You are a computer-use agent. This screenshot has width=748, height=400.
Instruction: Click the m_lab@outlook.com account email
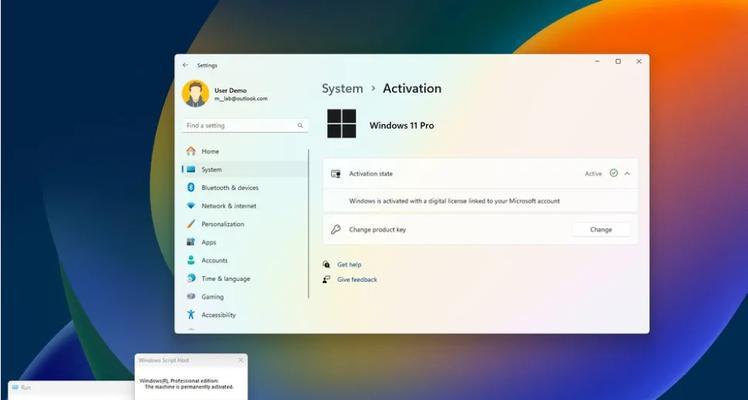click(241, 99)
